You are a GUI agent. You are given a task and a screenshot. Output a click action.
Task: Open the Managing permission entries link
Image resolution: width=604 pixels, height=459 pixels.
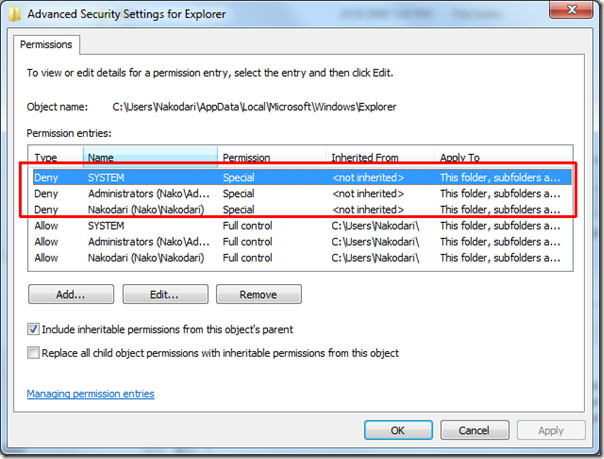coord(91,394)
